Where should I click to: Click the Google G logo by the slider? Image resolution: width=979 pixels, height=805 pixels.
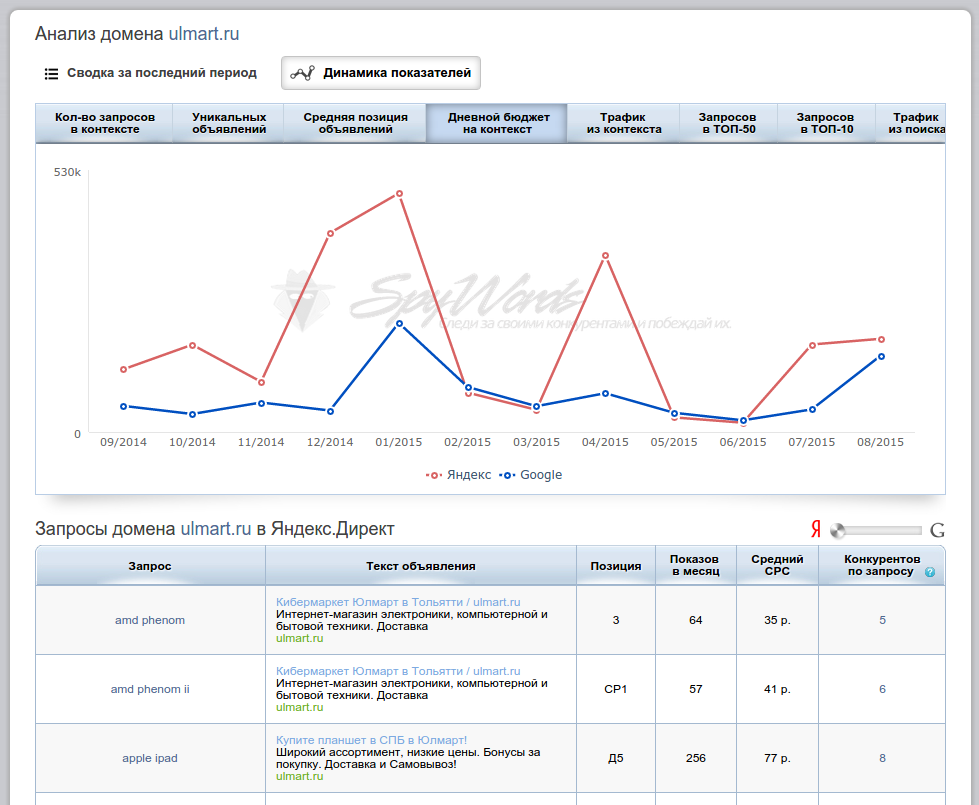click(x=937, y=530)
